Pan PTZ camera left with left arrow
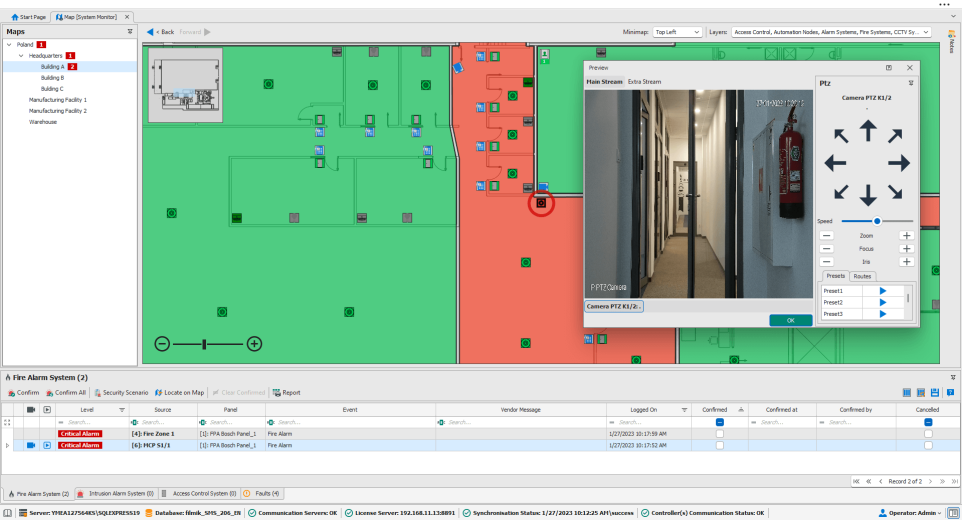 pyautogui.click(x=835, y=163)
